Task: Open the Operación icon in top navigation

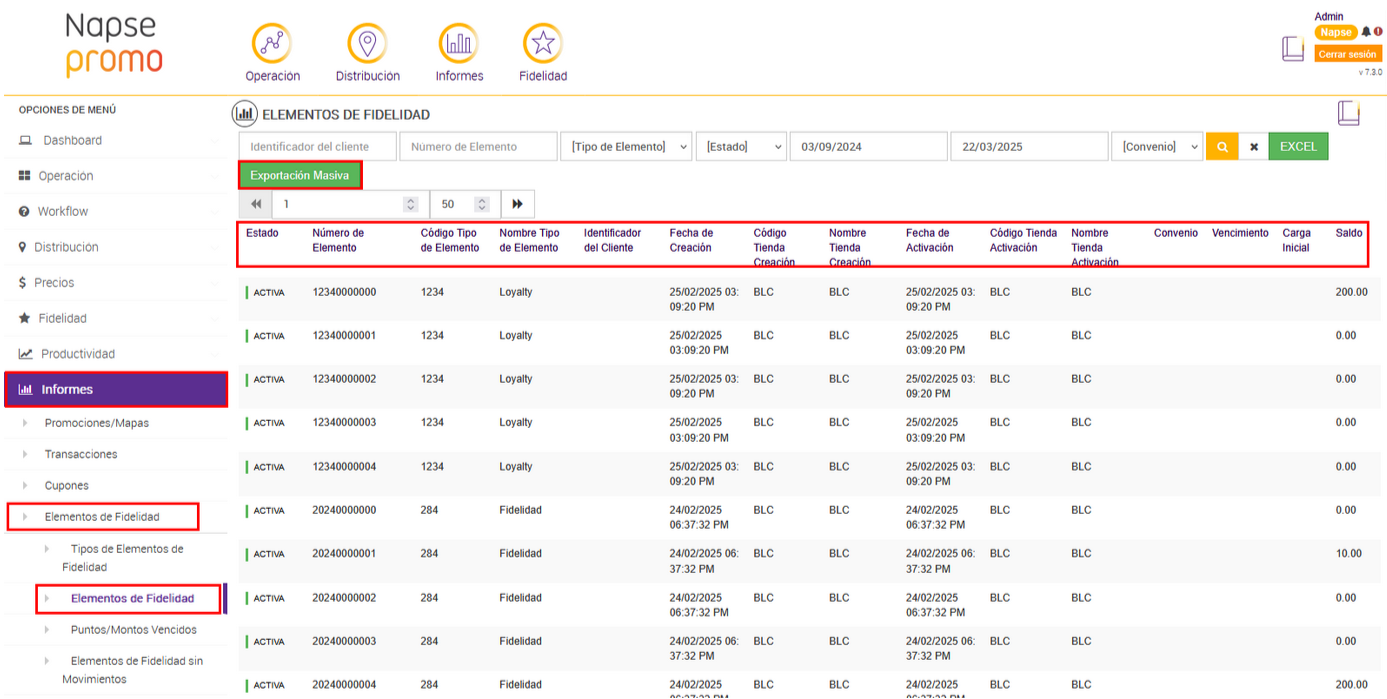Action: pyautogui.click(x=271, y=44)
